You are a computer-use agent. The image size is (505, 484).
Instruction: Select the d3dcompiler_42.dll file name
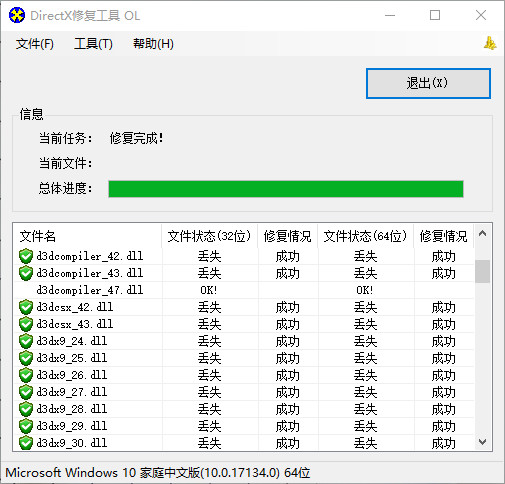click(90, 256)
